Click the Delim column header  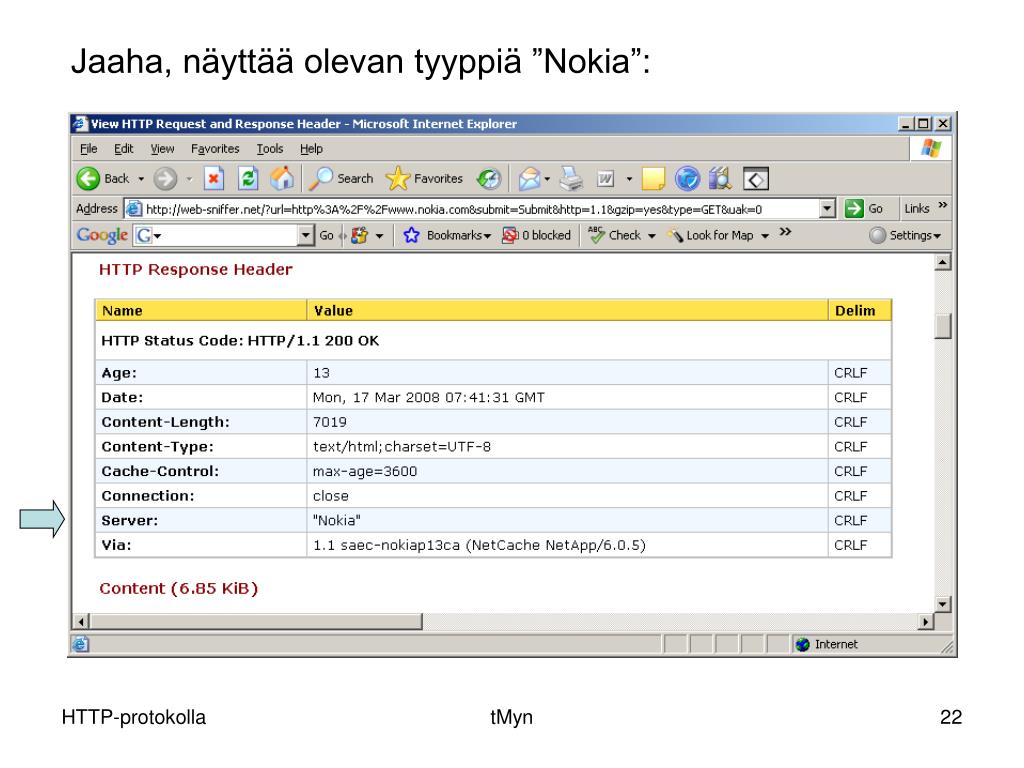point(859,311)
